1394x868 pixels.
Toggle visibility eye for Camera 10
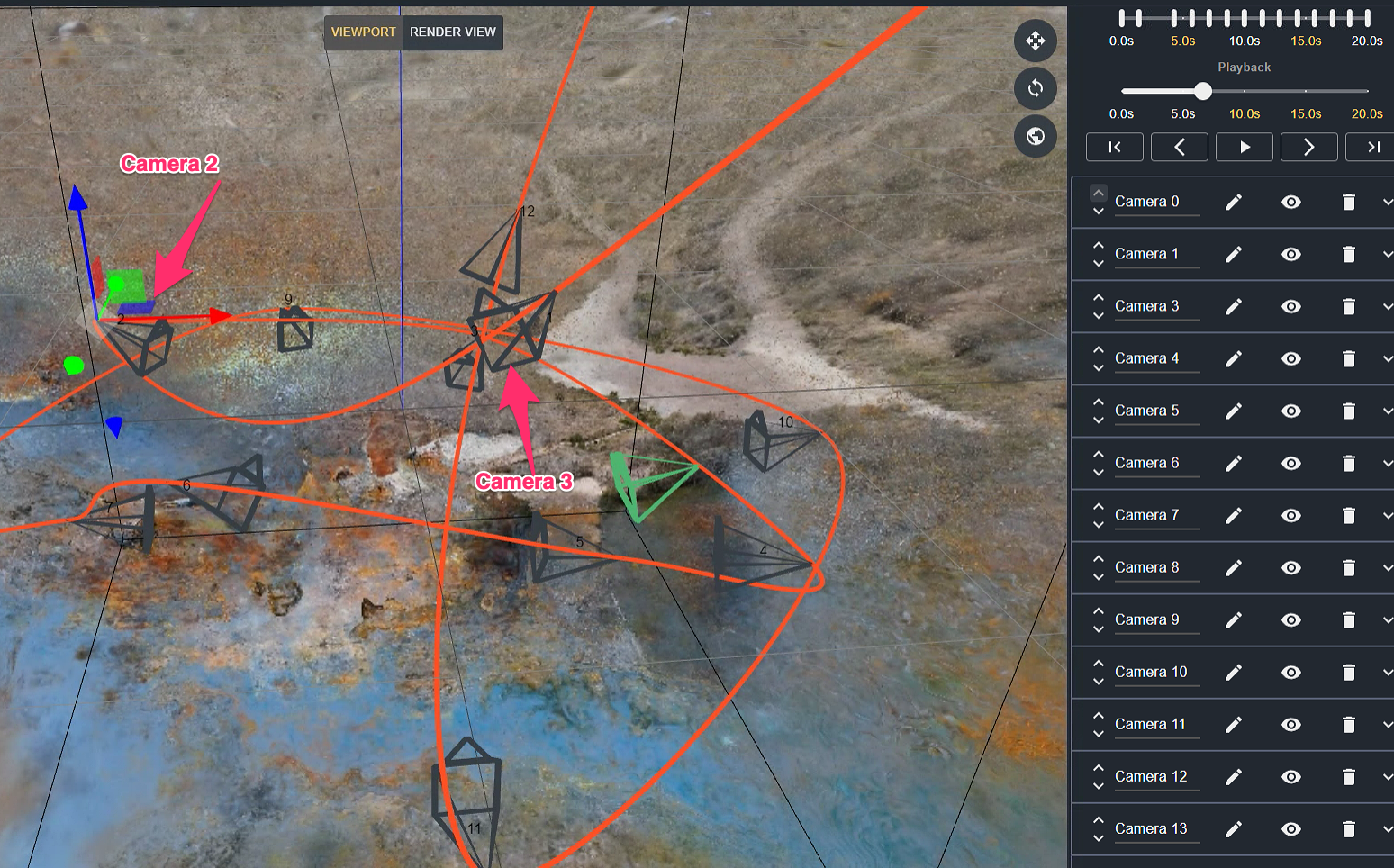point(1291,672)
